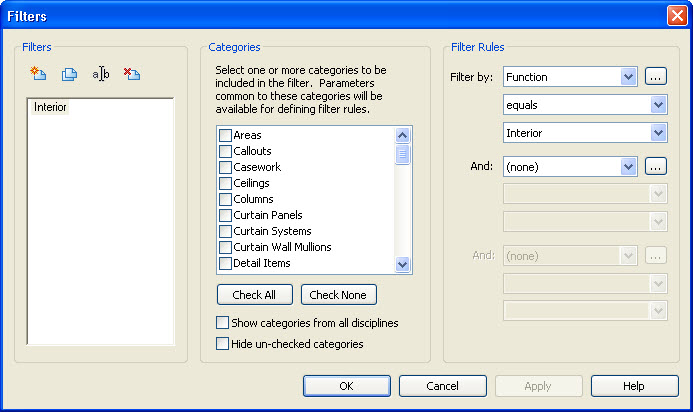Image resolution: width=693 pixels, height=412 pixels.
Task: Click the Help button
Action: point(634,386)
